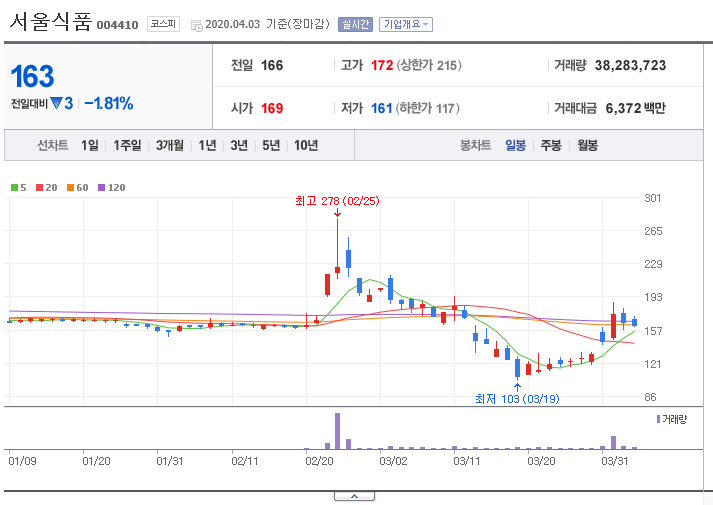Collapse the chart with the bottom chevron button
This screenshot has width=713, height=505.
[x=354, y=496]
